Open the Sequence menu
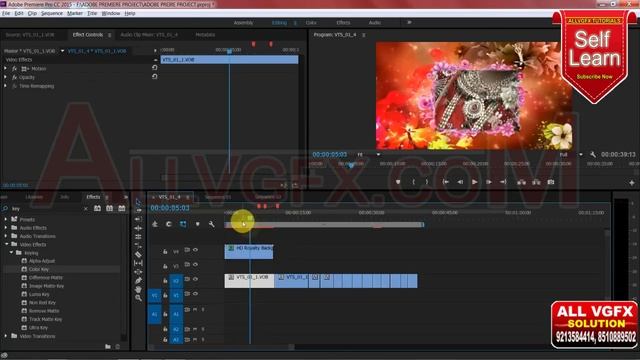 [52, 13]
